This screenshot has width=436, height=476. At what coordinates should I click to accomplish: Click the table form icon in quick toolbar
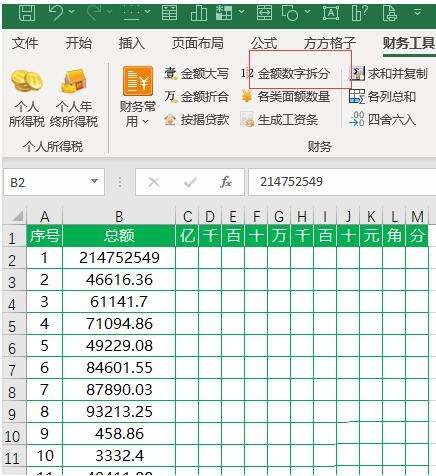click(169, 13)
